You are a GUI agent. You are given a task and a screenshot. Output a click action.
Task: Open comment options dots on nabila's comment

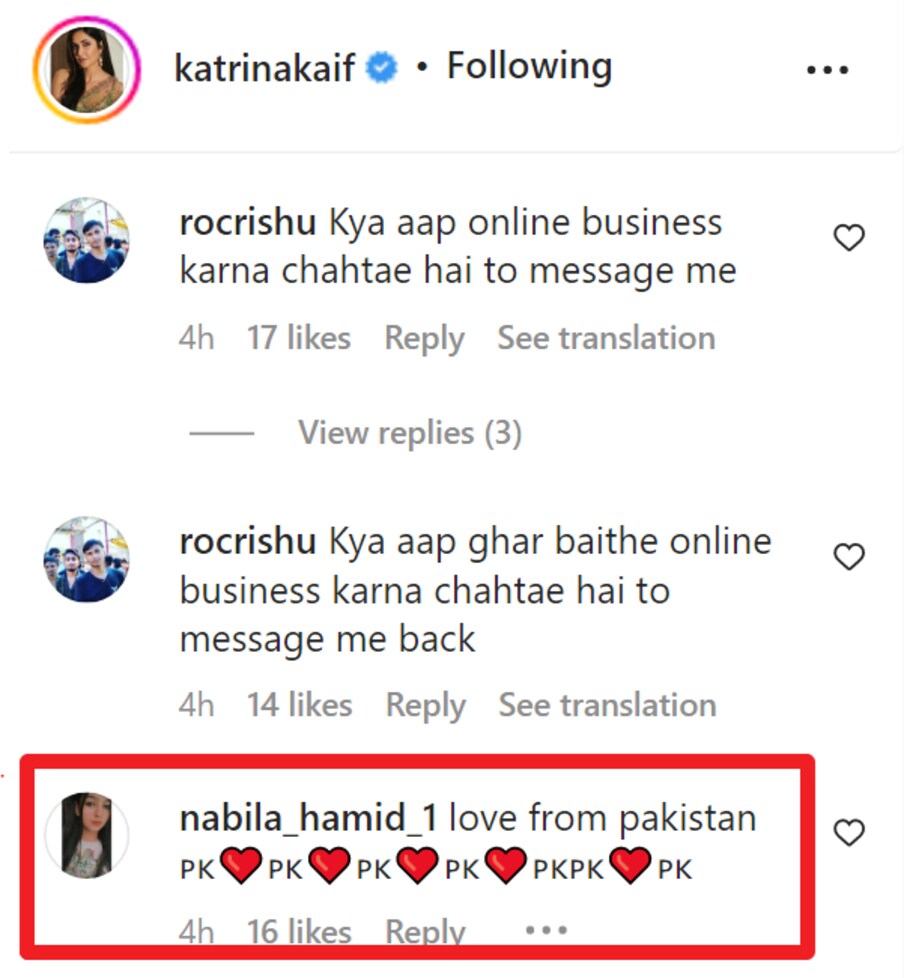point(546,930)
